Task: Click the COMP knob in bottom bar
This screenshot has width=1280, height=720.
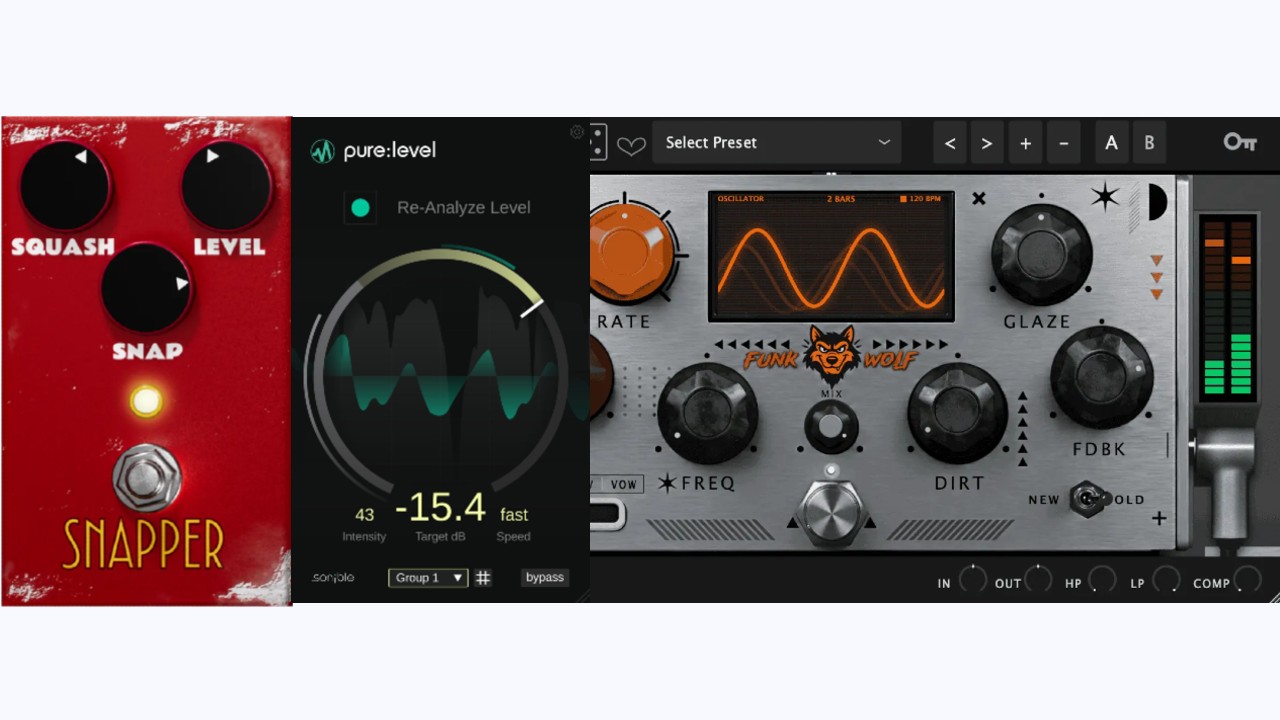Action: click(1248, 580)
